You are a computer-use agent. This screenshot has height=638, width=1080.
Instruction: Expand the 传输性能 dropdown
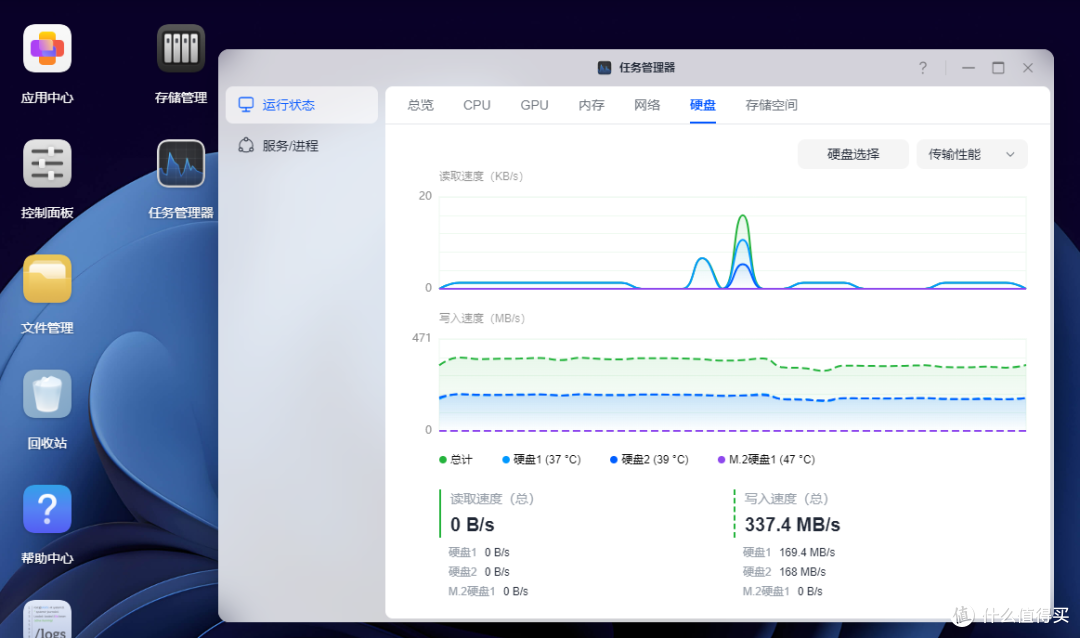coord(972,154)
